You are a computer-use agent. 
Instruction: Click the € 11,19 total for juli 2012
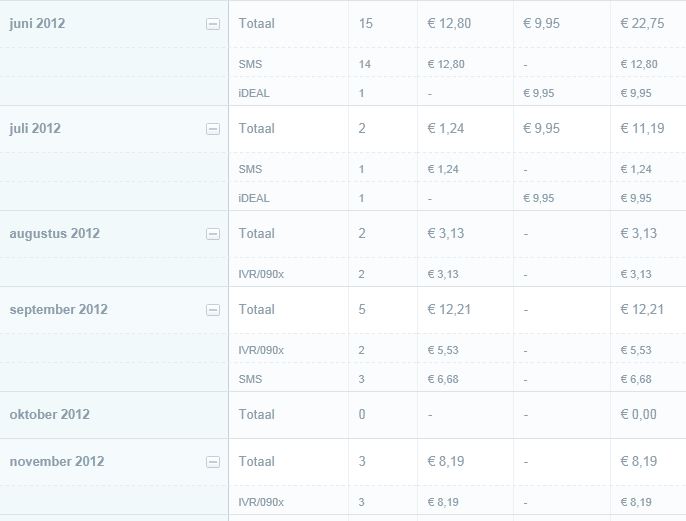coord(642,128)
